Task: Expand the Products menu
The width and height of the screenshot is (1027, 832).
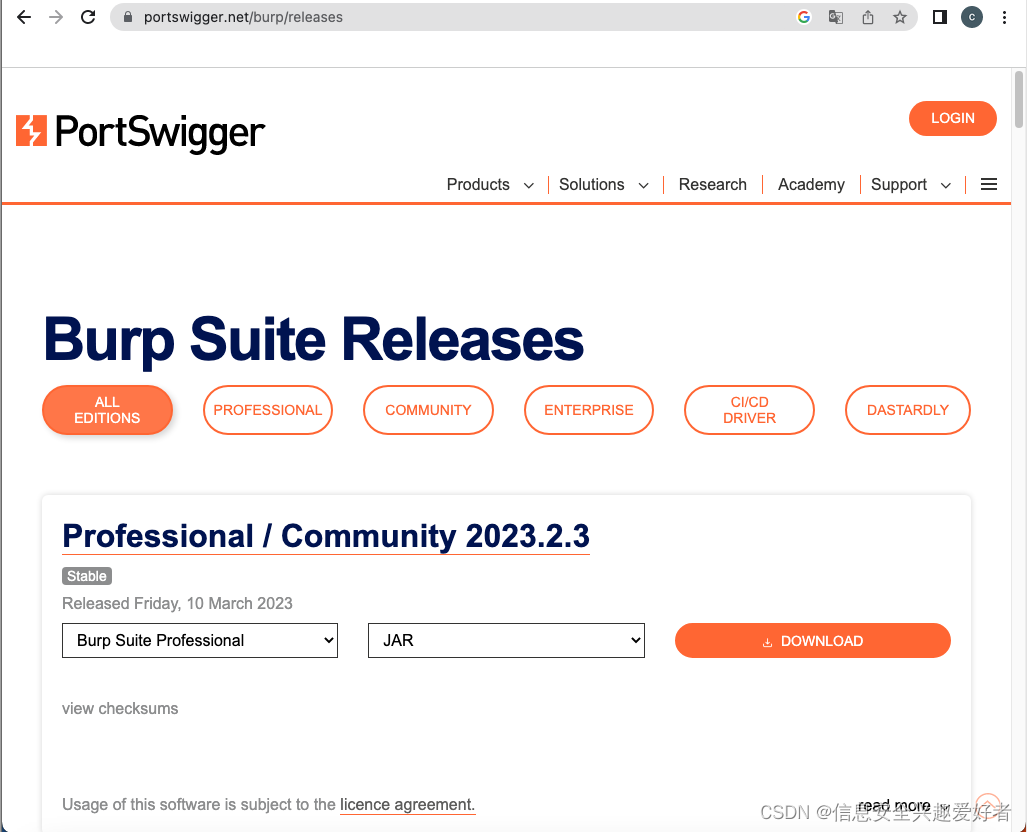Action: point(490,185)
